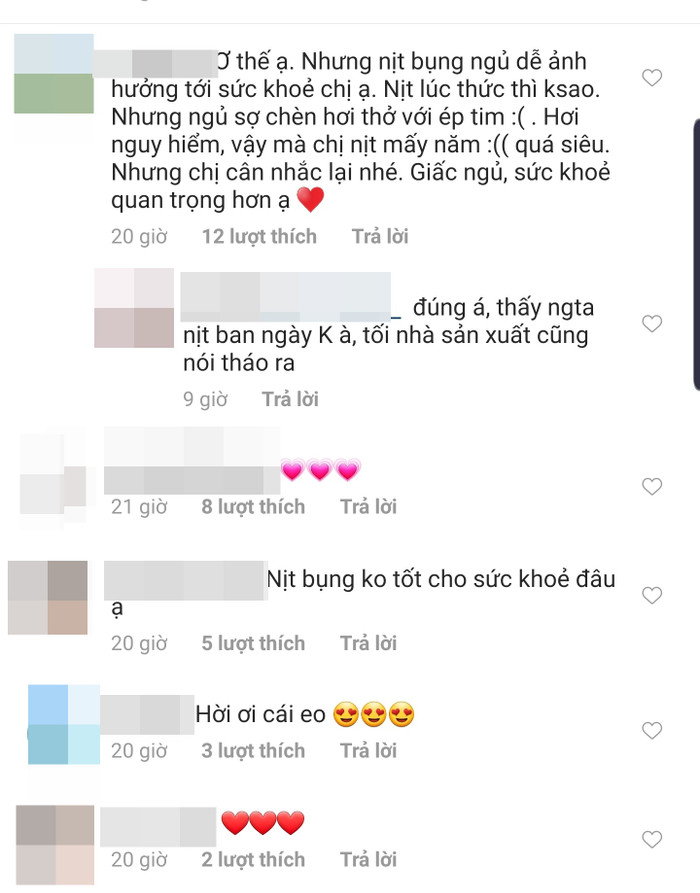The width and height of the screenshot is (700, 893).
Task: Like the 'Nịt bụng ko tốt' comment
Action: coord(652,595)
